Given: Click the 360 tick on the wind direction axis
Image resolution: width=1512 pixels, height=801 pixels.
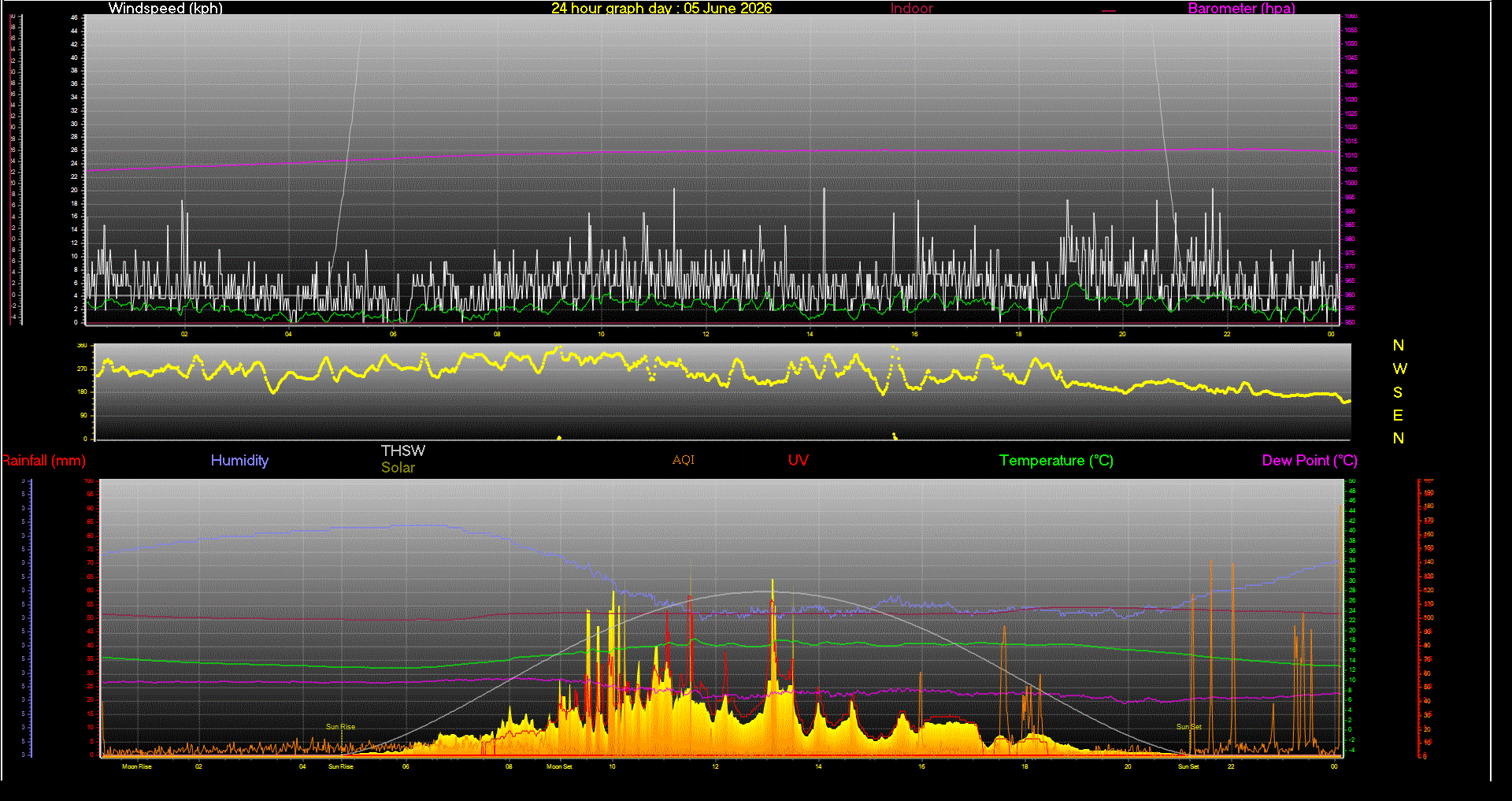Looking at the screenshot, I should pos(82,346).
